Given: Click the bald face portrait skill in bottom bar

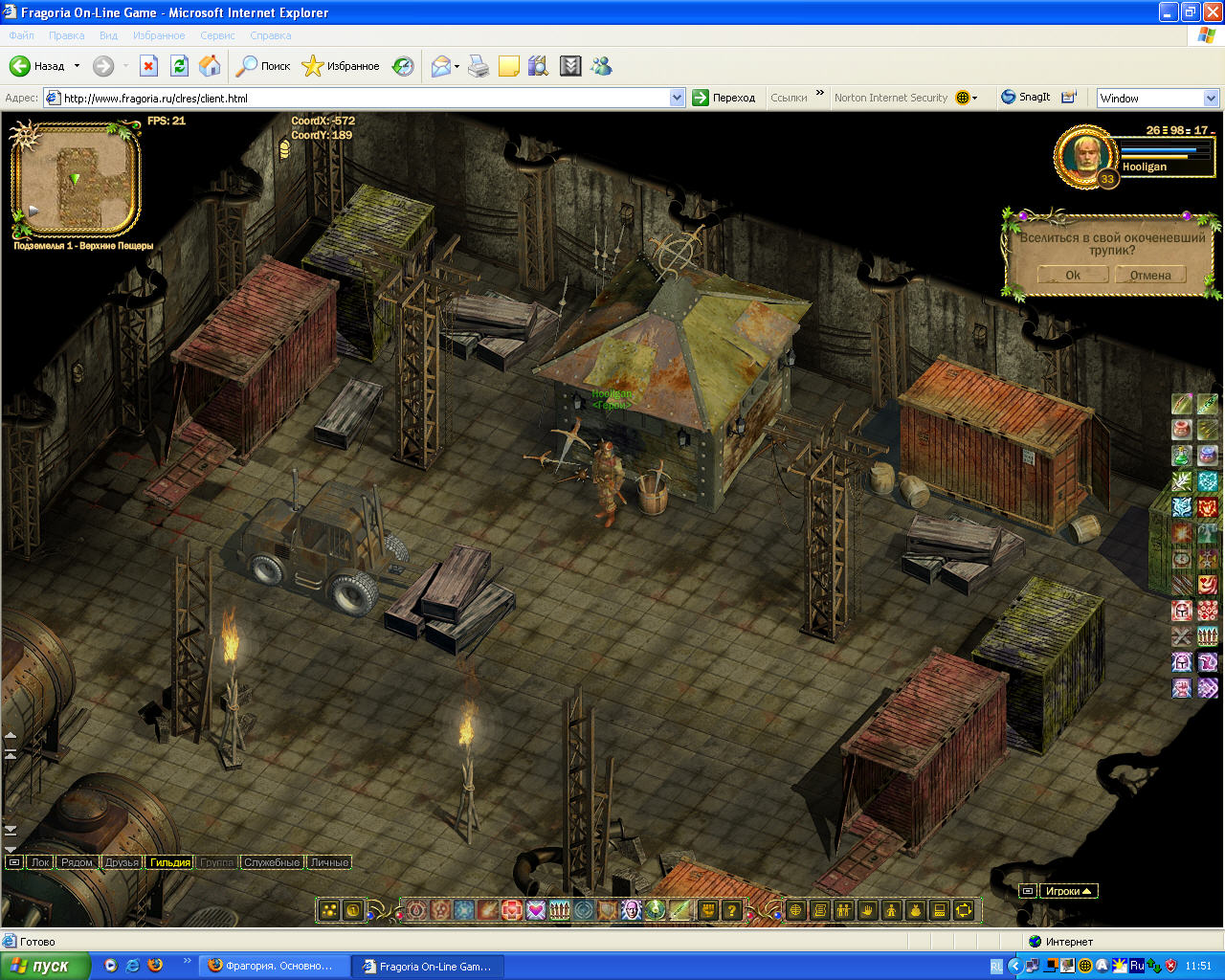Looking at the screenshot, I should pyautogui.click(x=632, y=910).
